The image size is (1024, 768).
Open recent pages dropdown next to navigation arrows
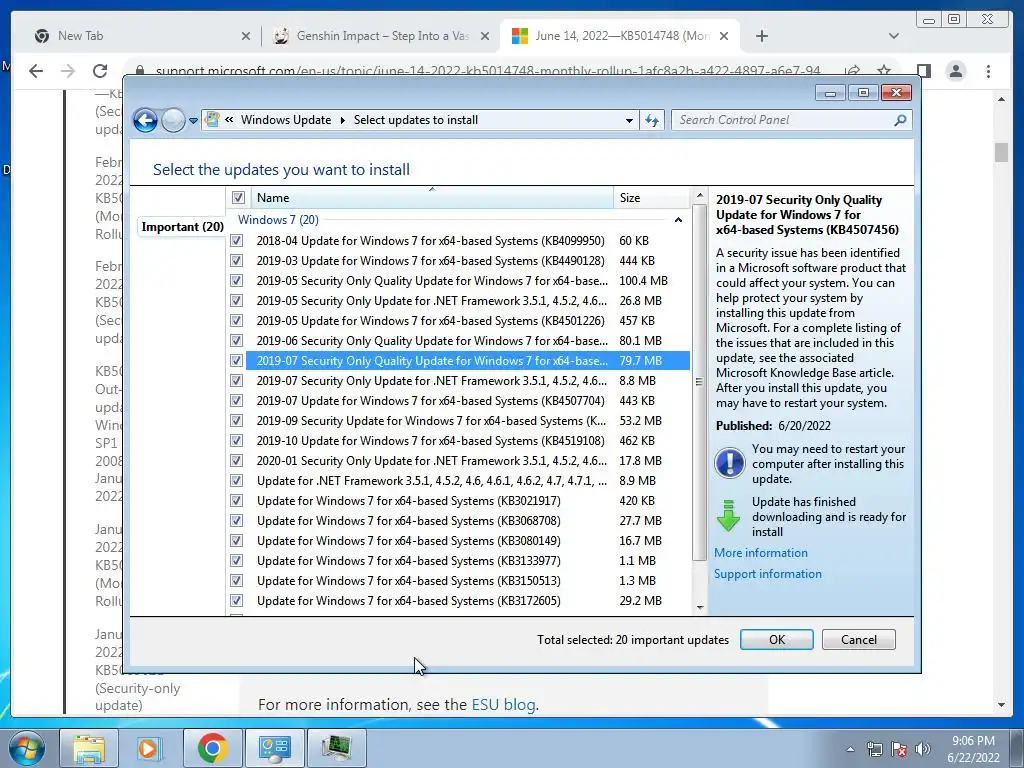click(x=193, y=121)
